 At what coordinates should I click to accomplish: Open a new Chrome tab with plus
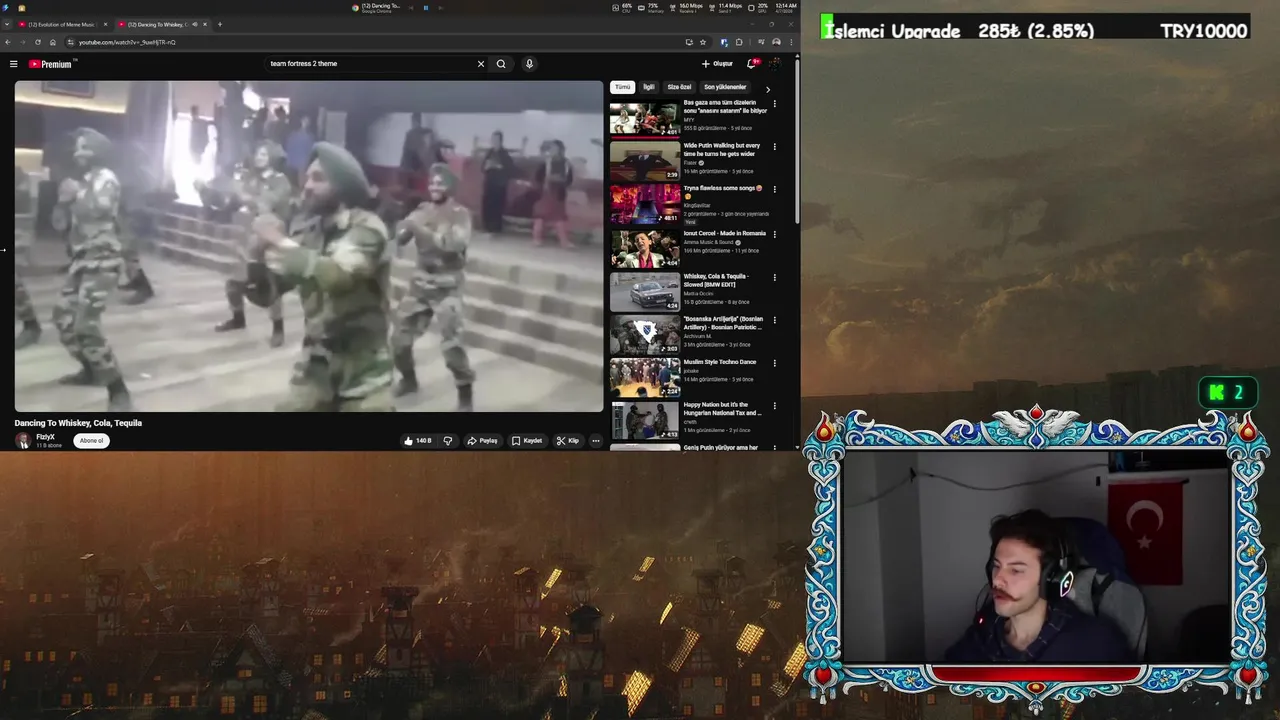(x=220, y=24)
